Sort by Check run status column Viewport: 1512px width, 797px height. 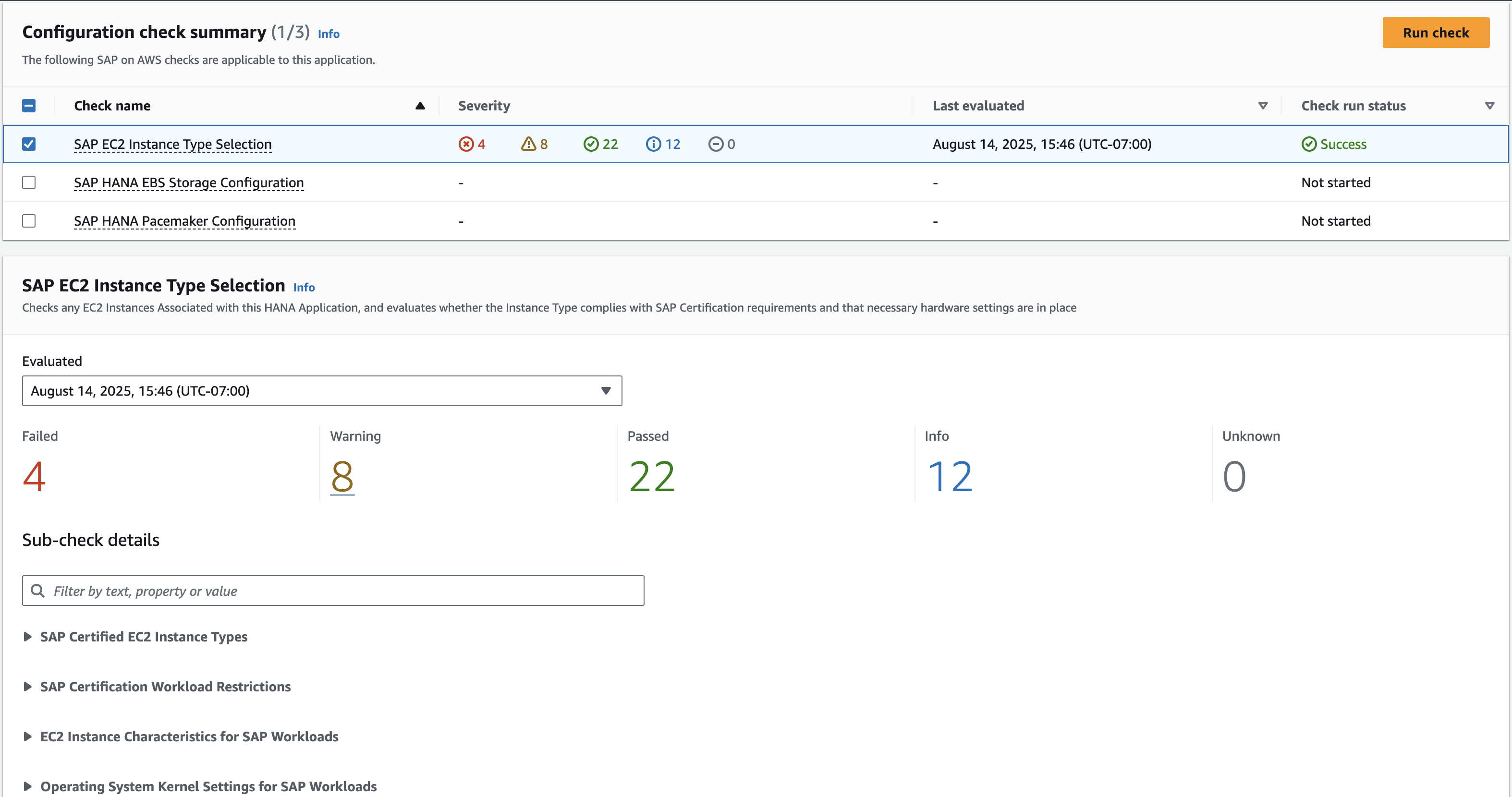[1489, 106]
